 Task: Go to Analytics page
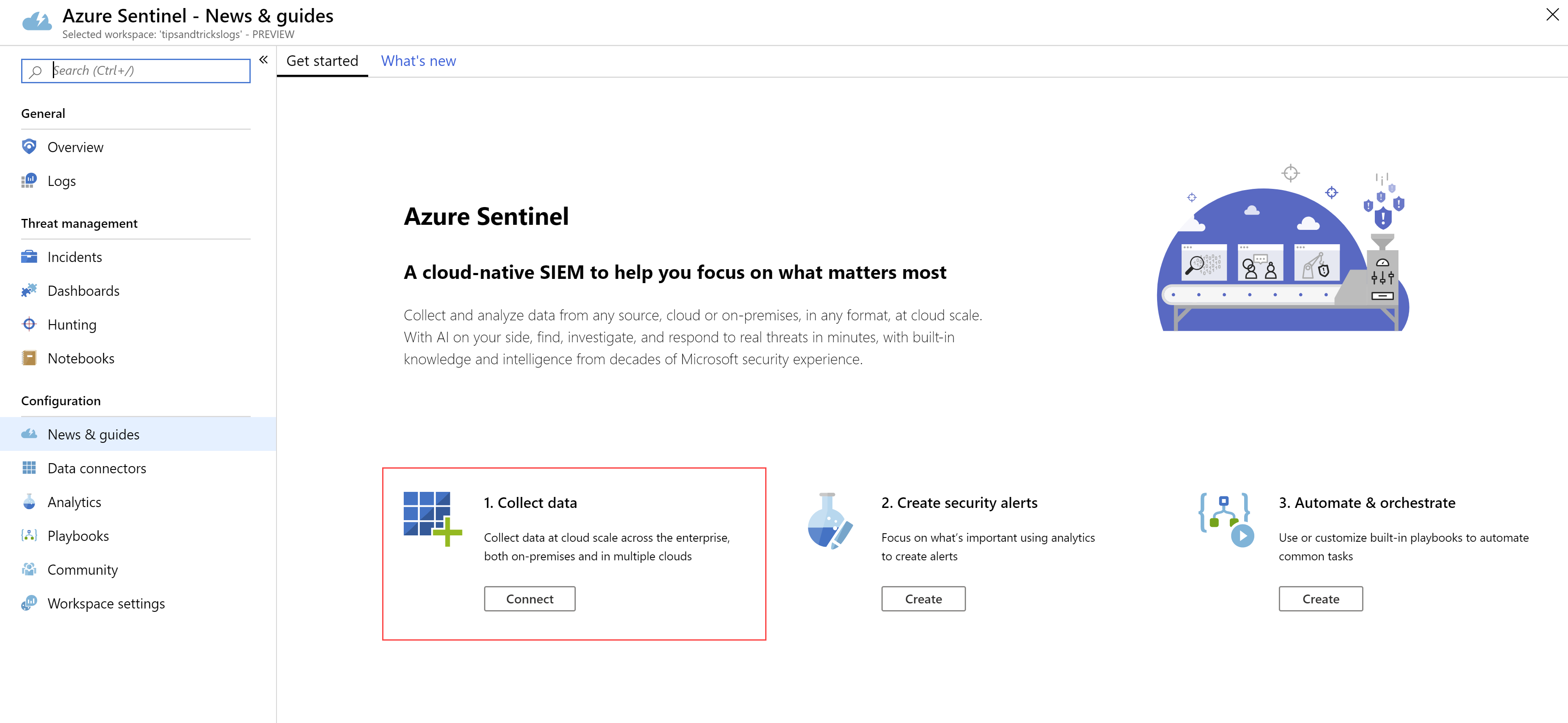point(138,502)
